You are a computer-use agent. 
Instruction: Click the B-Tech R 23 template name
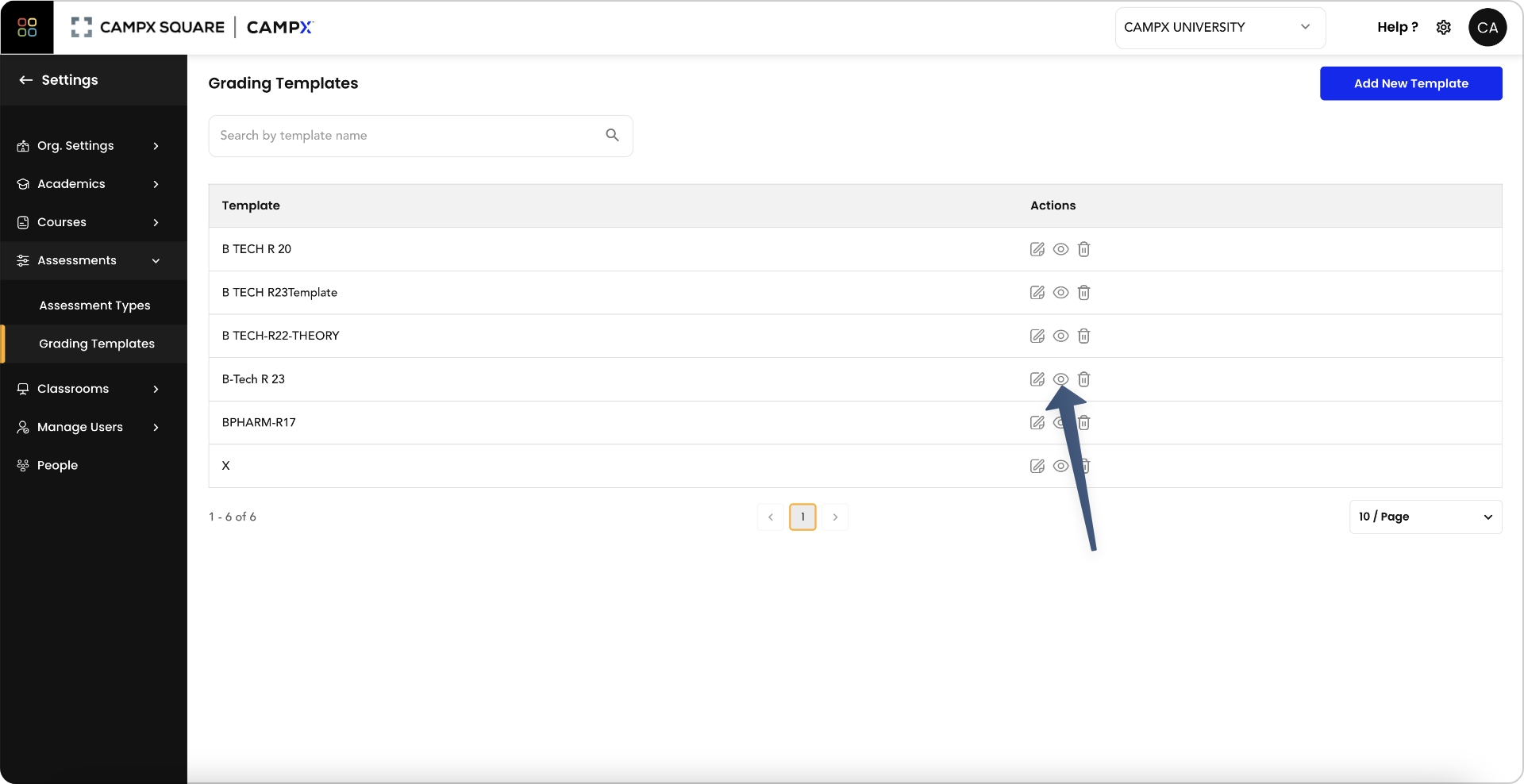tap(253, 379)
